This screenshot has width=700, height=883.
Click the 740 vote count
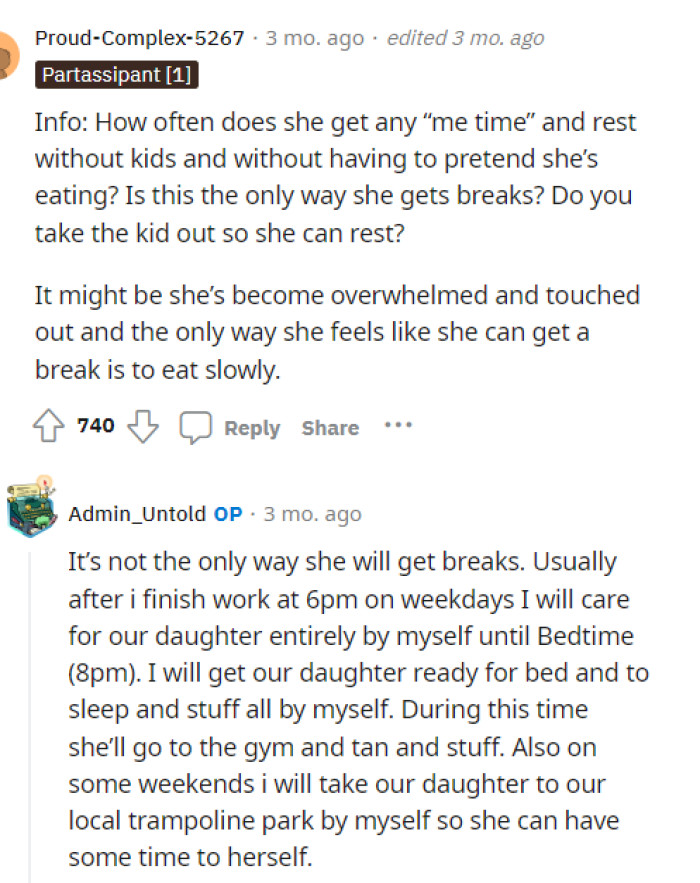95,425
